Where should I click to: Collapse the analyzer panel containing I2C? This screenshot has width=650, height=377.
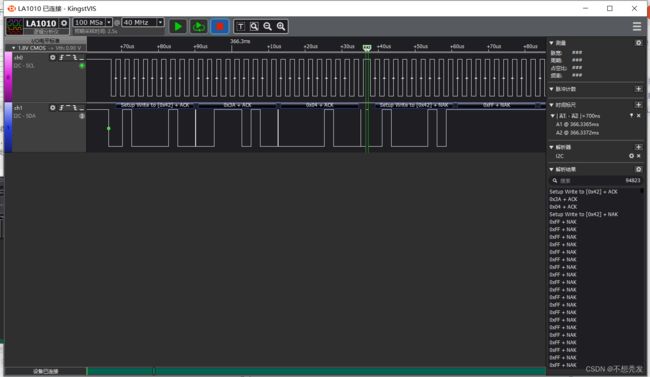click(551, 147)
